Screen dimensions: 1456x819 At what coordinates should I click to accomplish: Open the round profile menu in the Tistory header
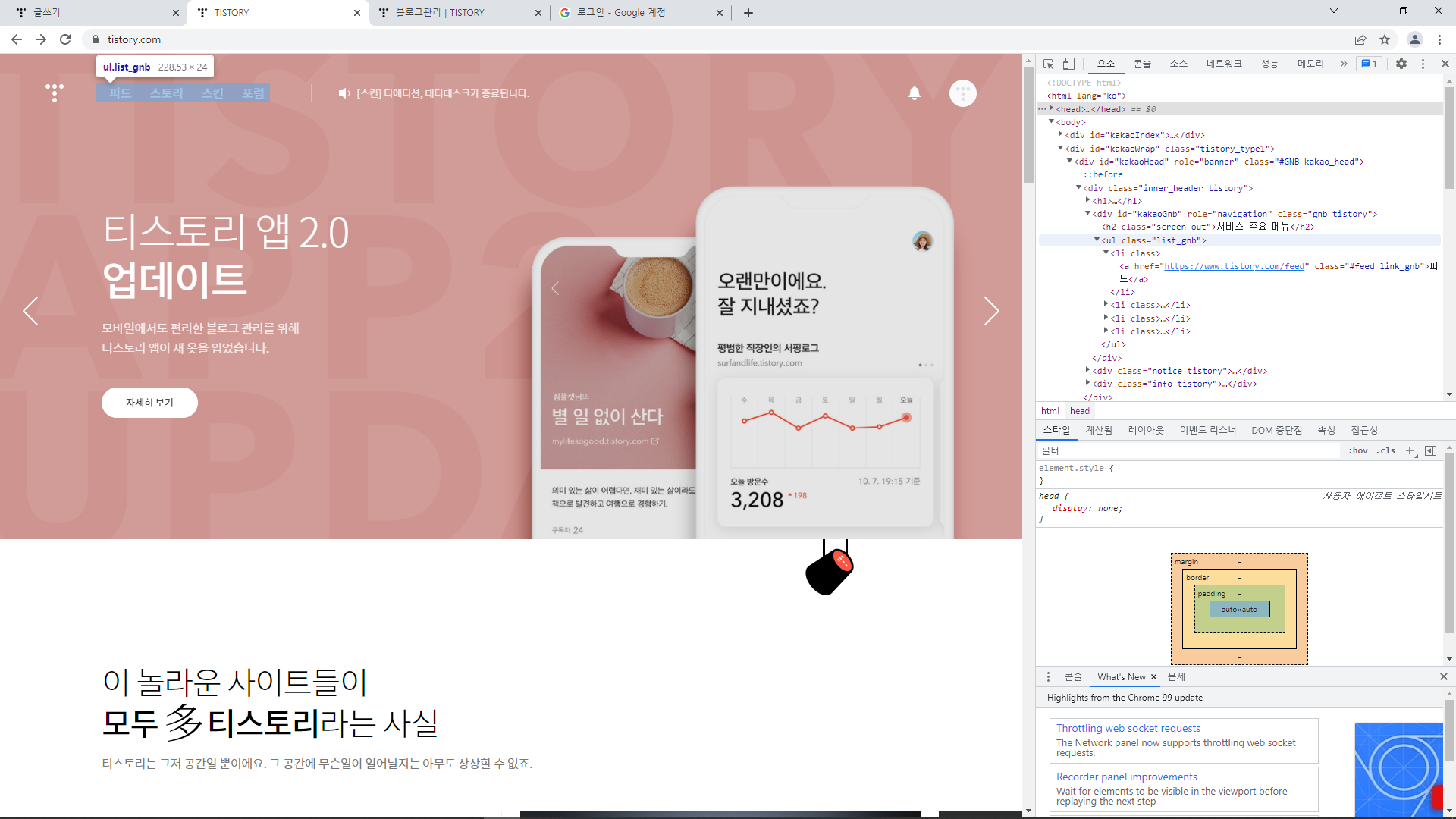tap(962, 93)
